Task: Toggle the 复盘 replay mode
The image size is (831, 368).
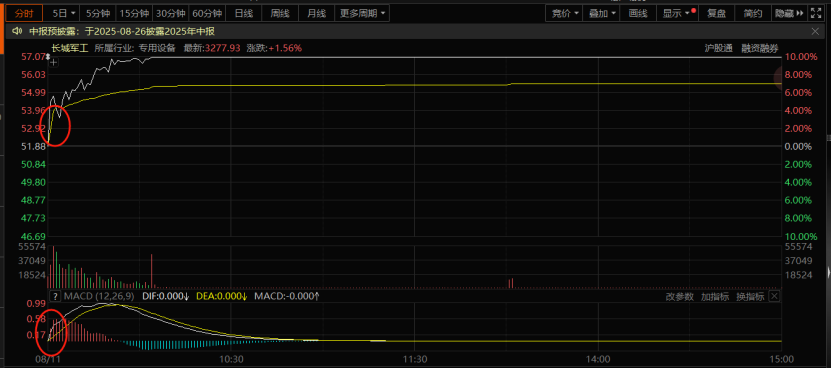Action: tap(716, 13)
